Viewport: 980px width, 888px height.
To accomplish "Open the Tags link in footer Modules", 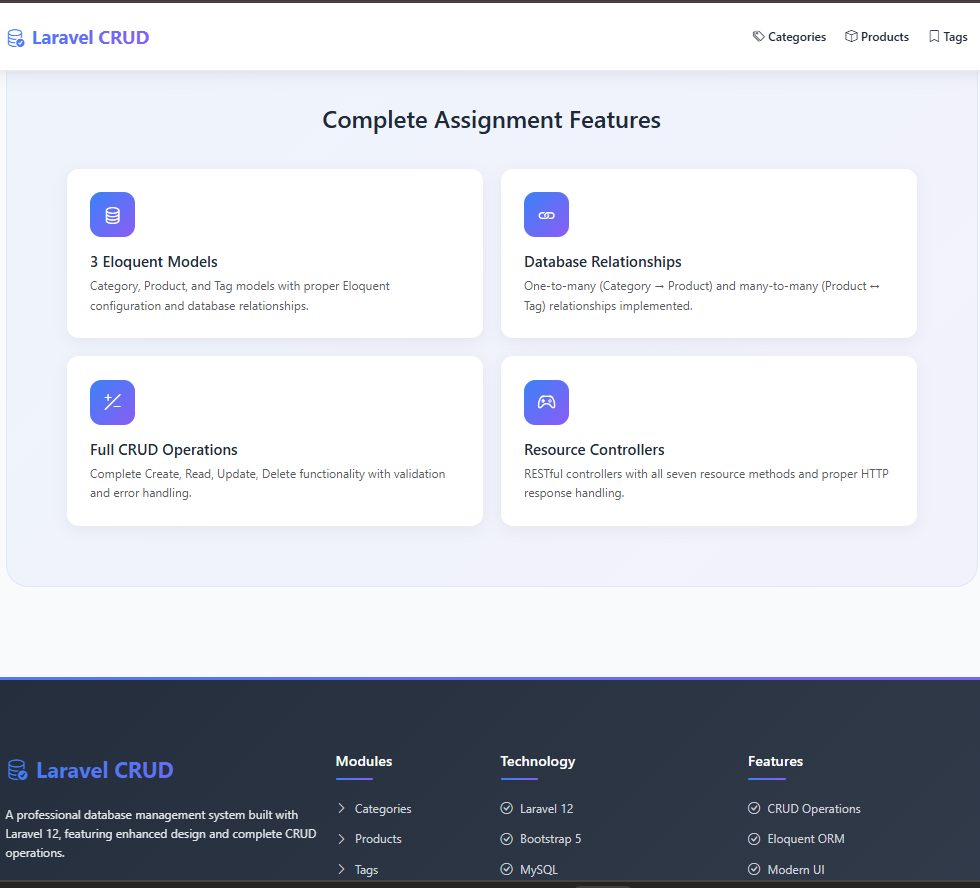I will [366, 869].
